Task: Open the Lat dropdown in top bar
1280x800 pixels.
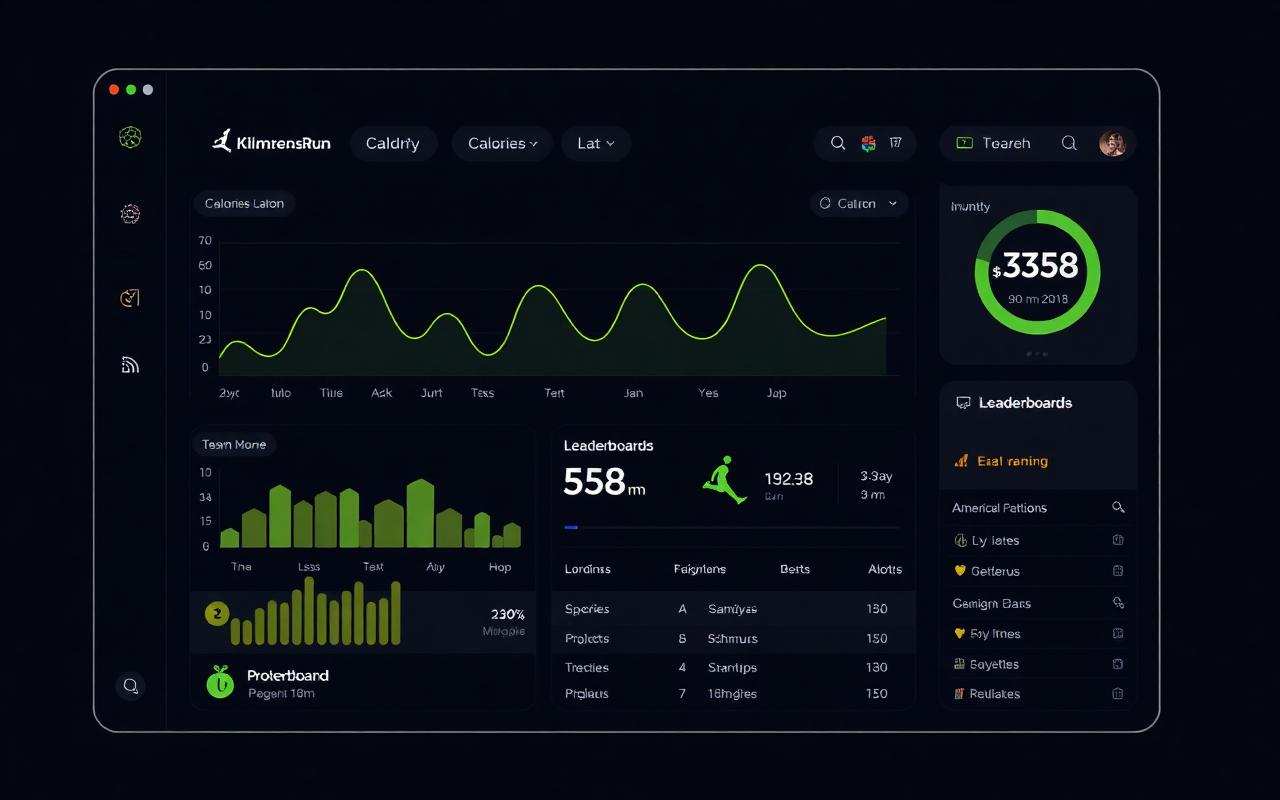Action: [596, 143]
